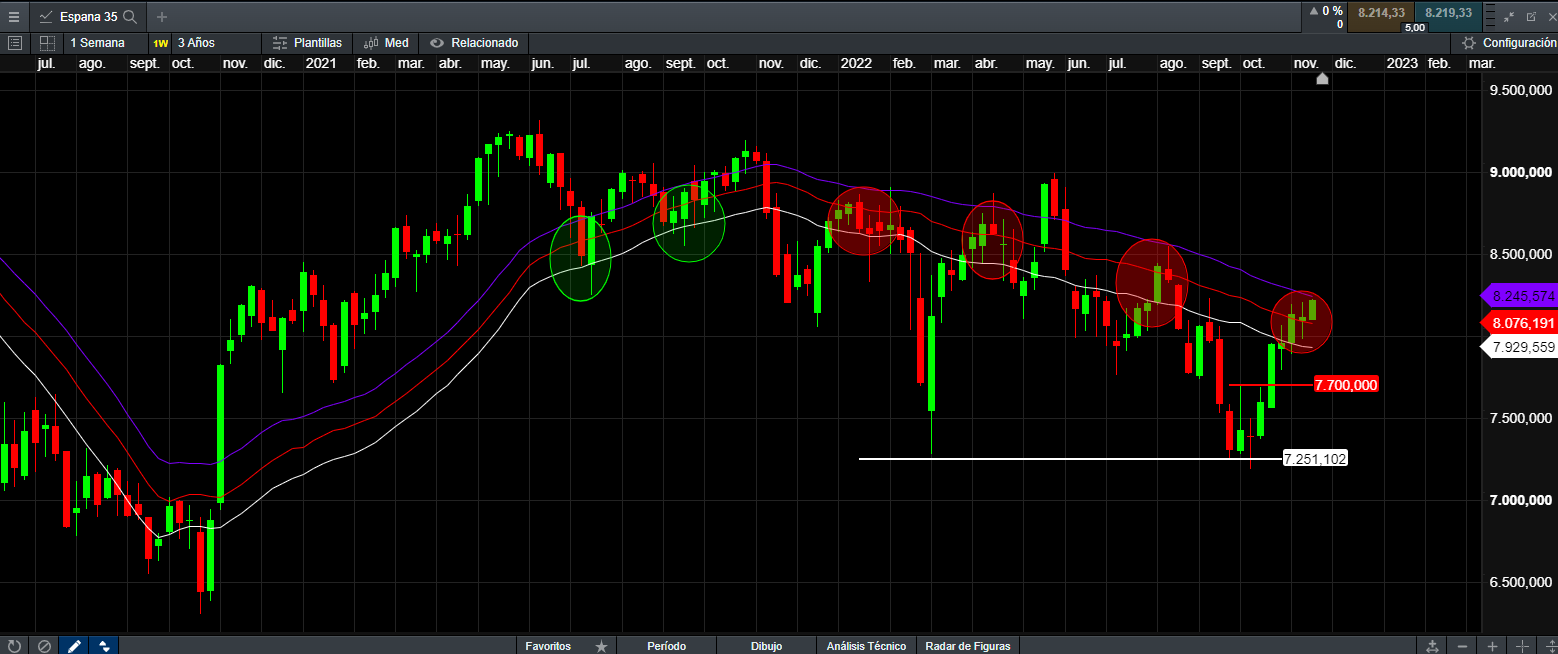Click the buy price 8.219,33
The width and height of the screenshot is (1558, 654).
[1448, 12]
